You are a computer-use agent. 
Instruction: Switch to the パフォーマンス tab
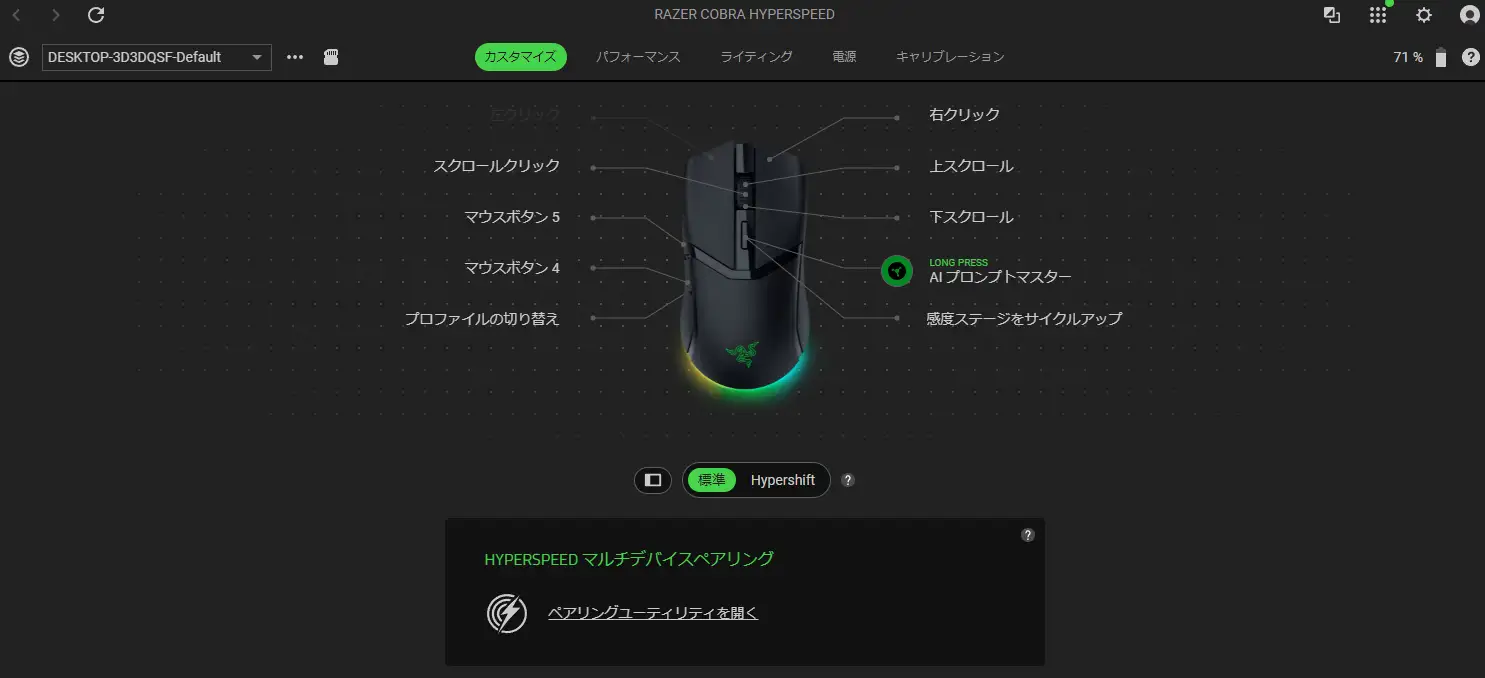click(x=638, y=57)
